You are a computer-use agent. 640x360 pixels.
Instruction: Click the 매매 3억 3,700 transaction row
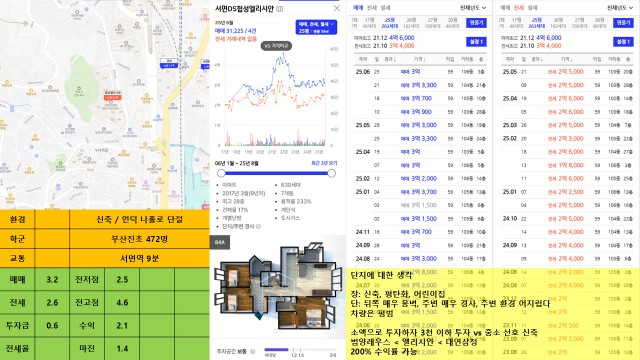pyautogui.click(x=420, y=192)
